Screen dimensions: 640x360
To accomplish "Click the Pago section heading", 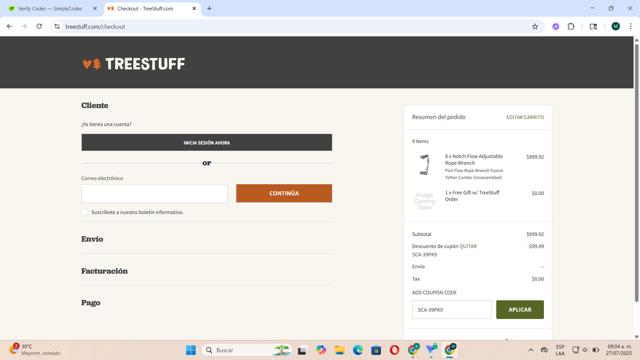I will click(91, 302).
